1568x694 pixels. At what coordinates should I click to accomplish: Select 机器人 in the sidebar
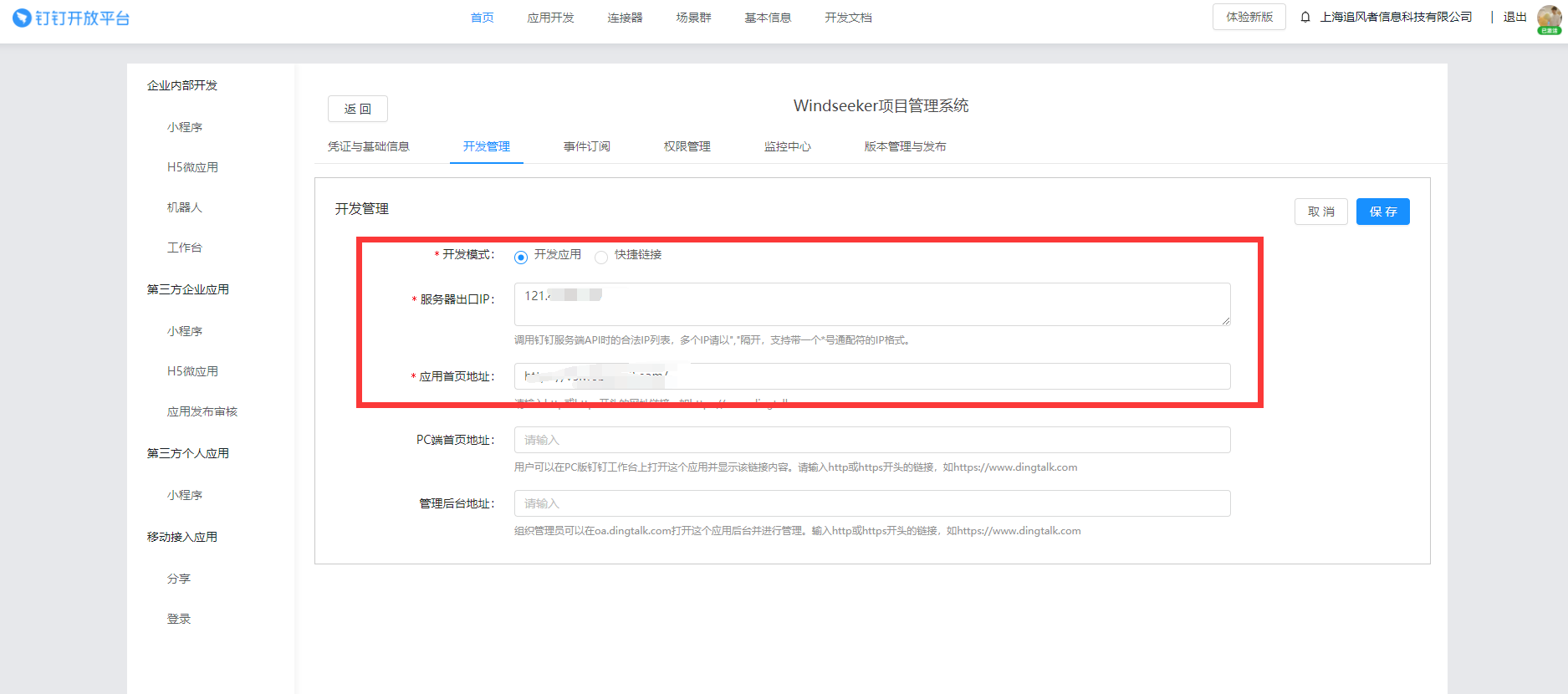pyautogui.click(x=185, y=207)
